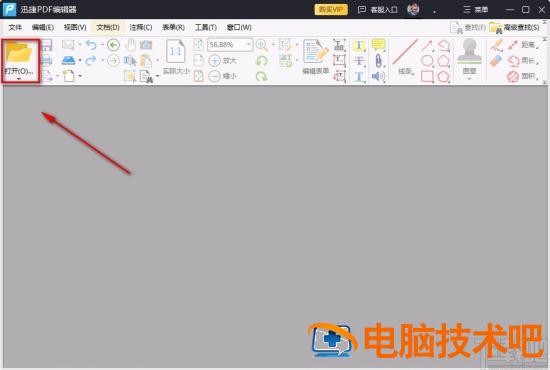
Task: Select the pencil drawing tool
Action: point(496,45)
